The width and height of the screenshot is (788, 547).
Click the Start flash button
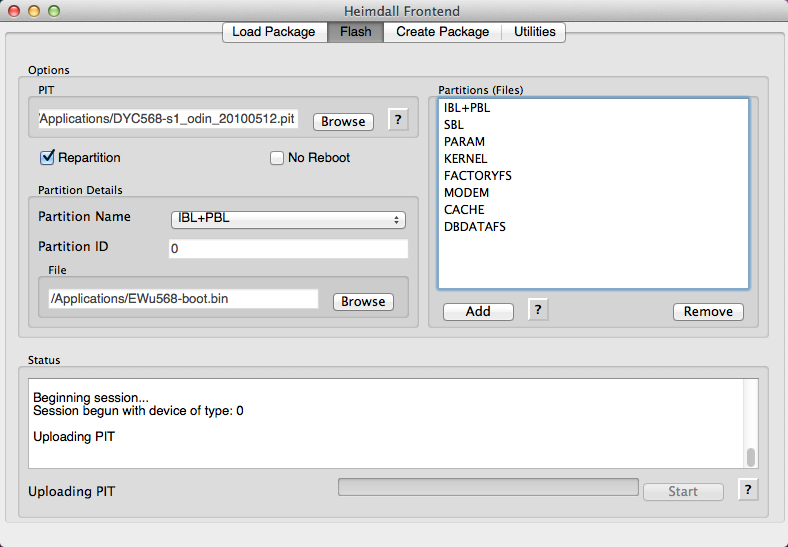click(x=683, y=492)
